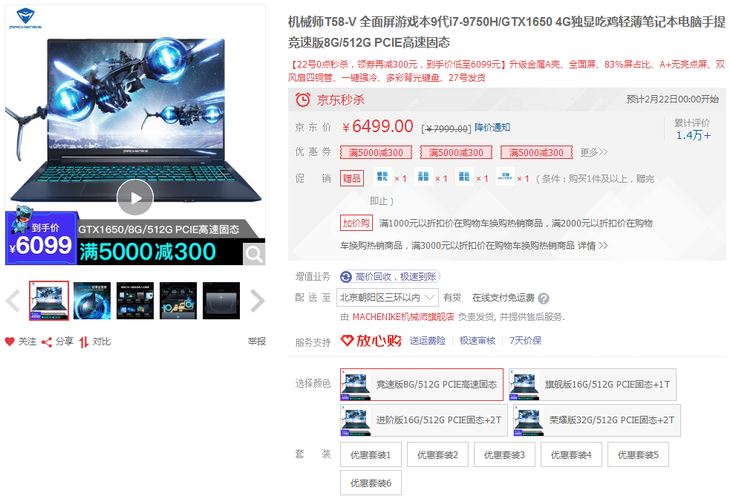
Task: Expand 更多 coupons list
Action: (x=594, y=152)
